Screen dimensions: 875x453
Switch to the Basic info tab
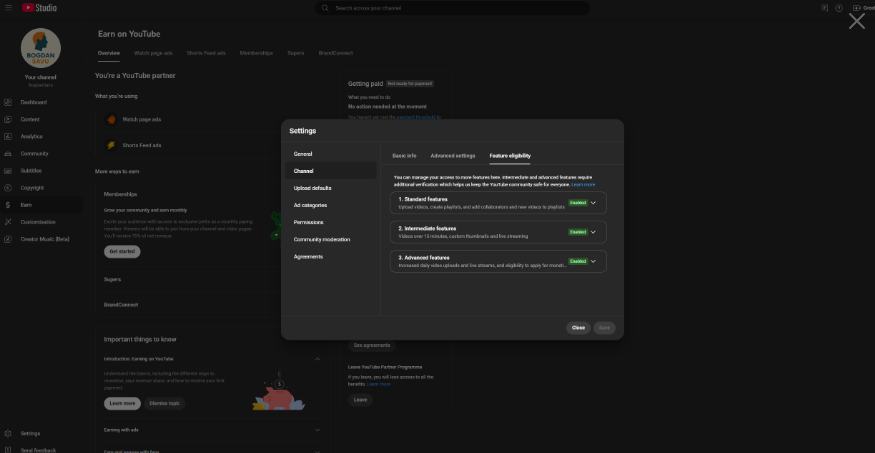pyautogui.click(x=404, y=156)
